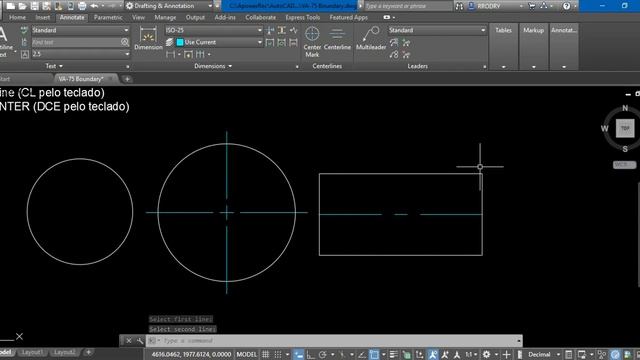Image resolution: width=640 pixels, height=360 pixels.
Task: Click the Plot printer icon
Action: coord(82,6)
